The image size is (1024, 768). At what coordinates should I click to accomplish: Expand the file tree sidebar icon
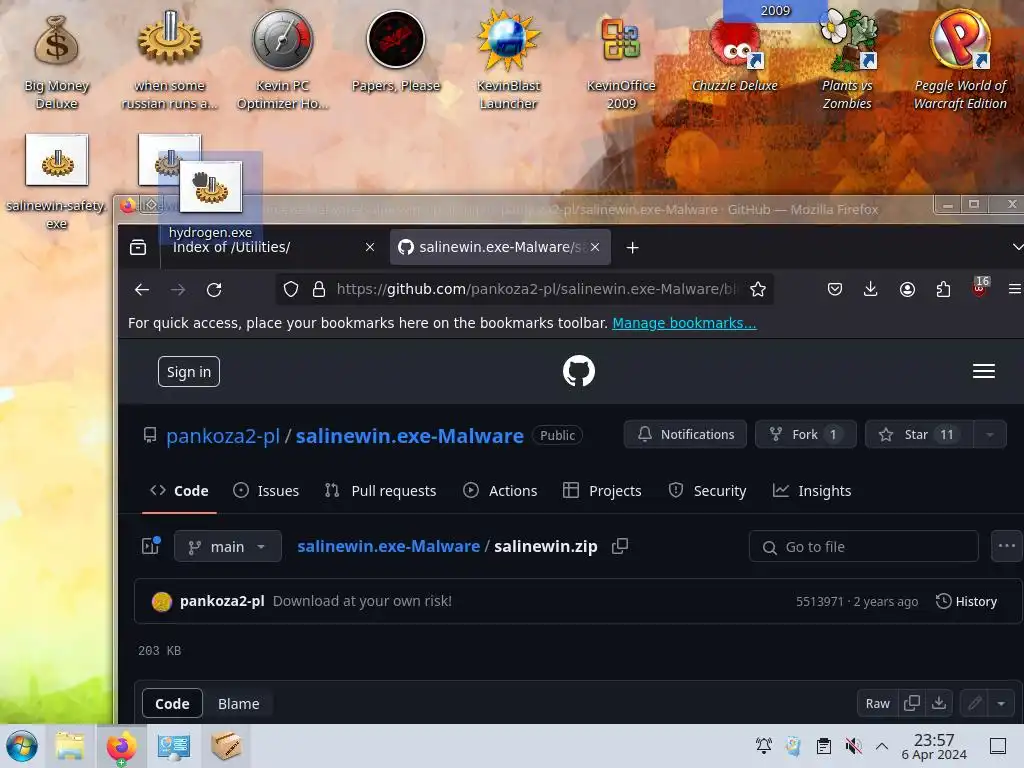pyautogui.click(x=151, y=546)
